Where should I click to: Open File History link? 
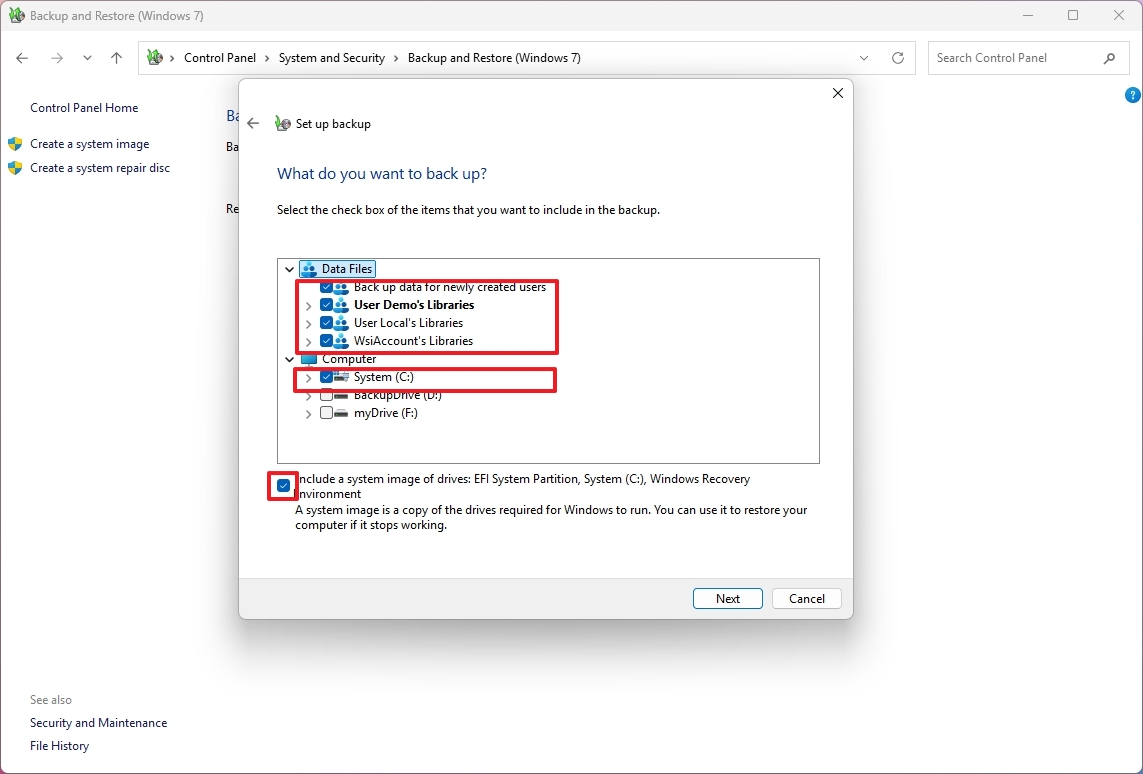pyautogui.click(x=59, y=746)
